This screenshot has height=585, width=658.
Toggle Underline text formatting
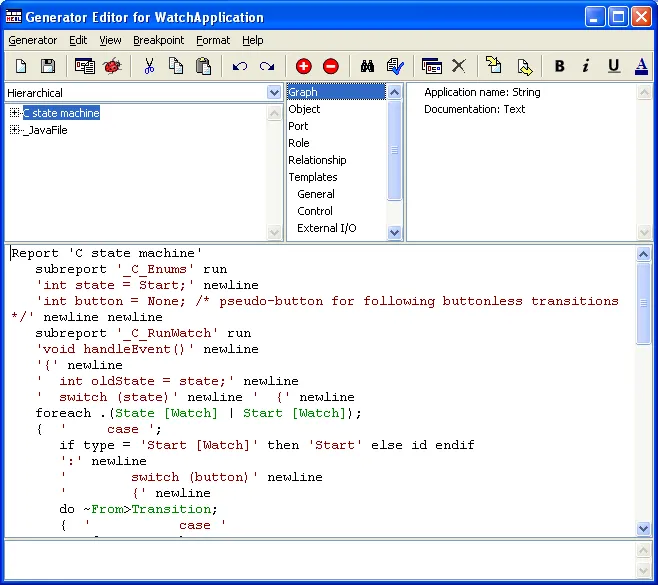(x=613, y=66)
